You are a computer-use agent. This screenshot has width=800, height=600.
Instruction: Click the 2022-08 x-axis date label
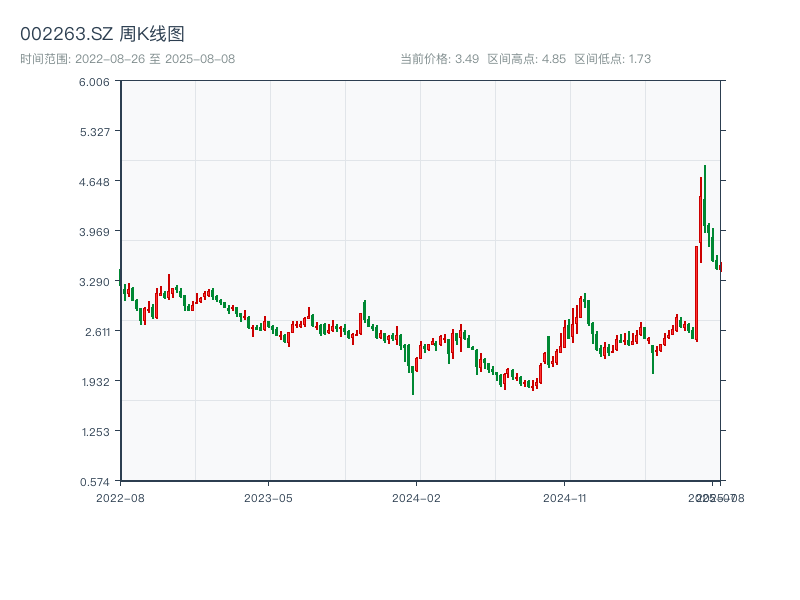click(x=120, y=497)
